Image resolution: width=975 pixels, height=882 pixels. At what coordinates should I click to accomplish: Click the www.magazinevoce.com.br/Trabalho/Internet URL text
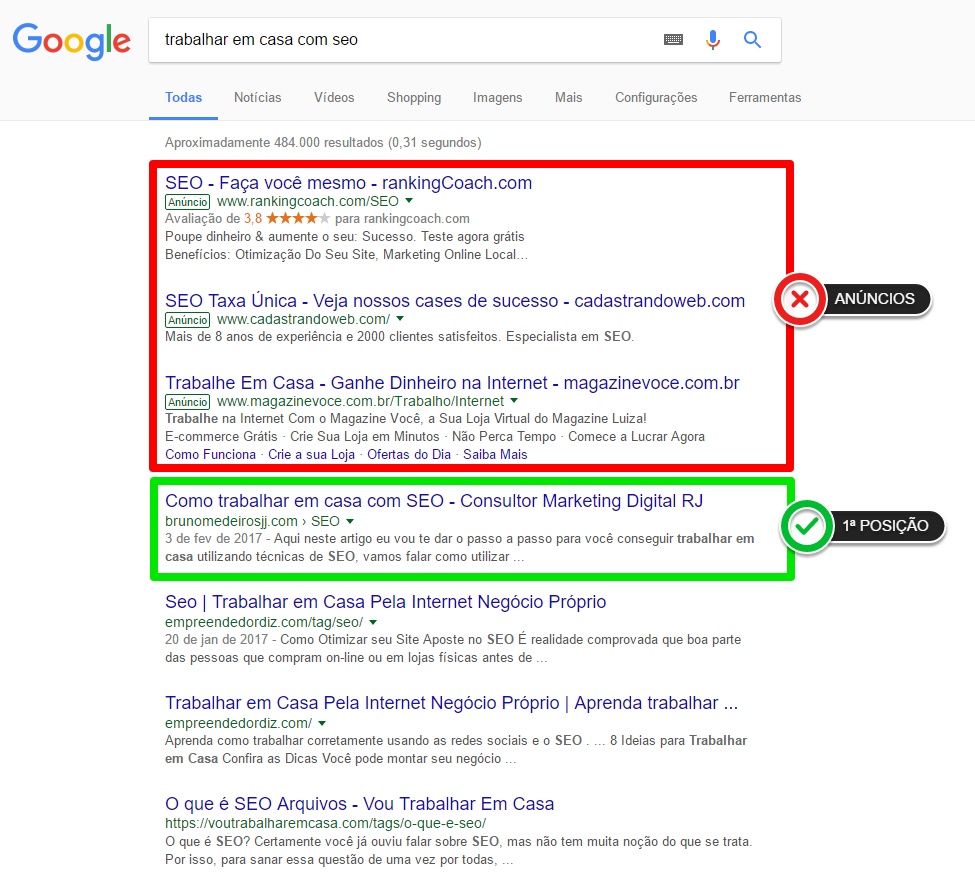[x=360, y=401]
